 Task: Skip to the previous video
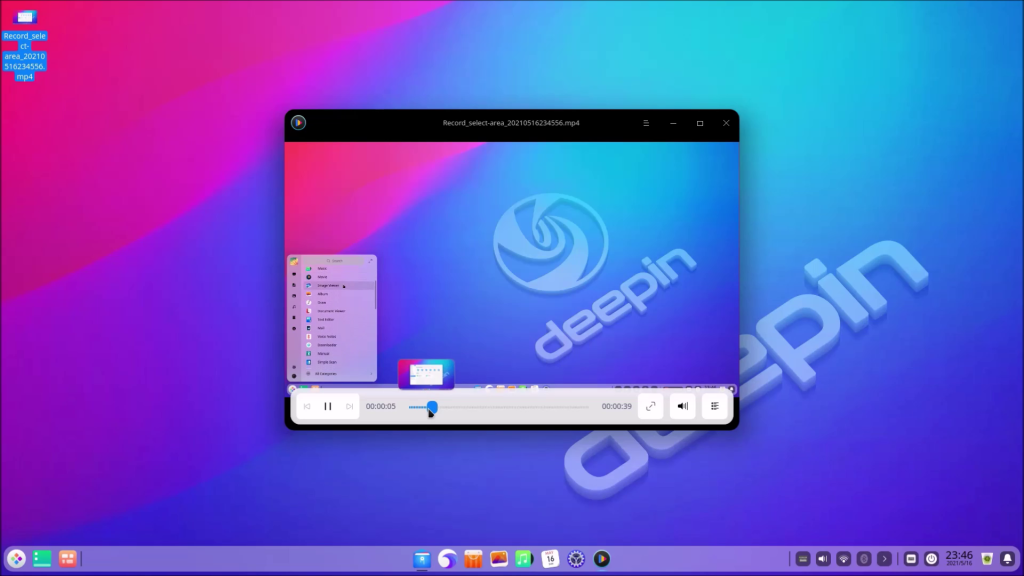306,406
